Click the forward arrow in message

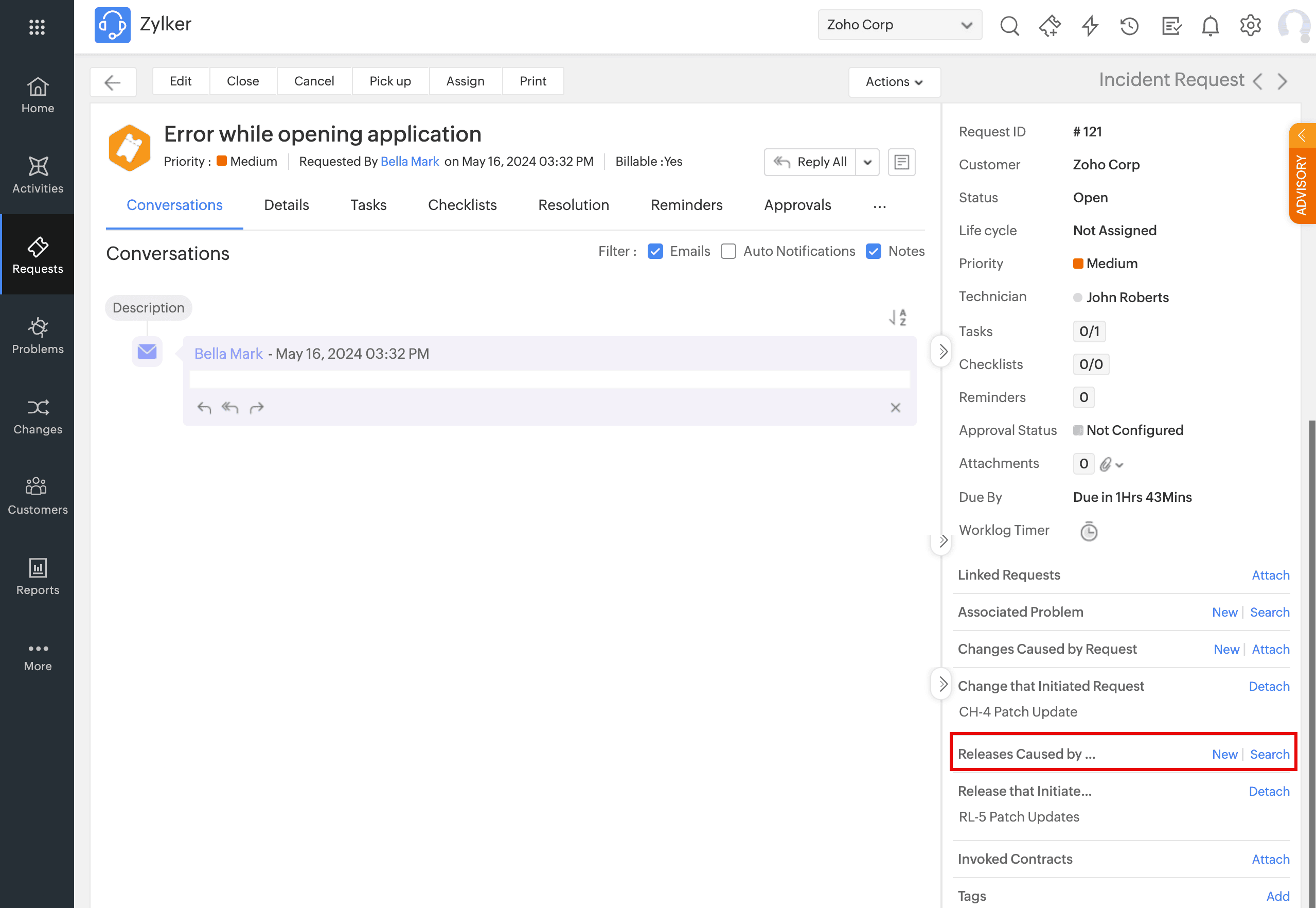[257, 407]
